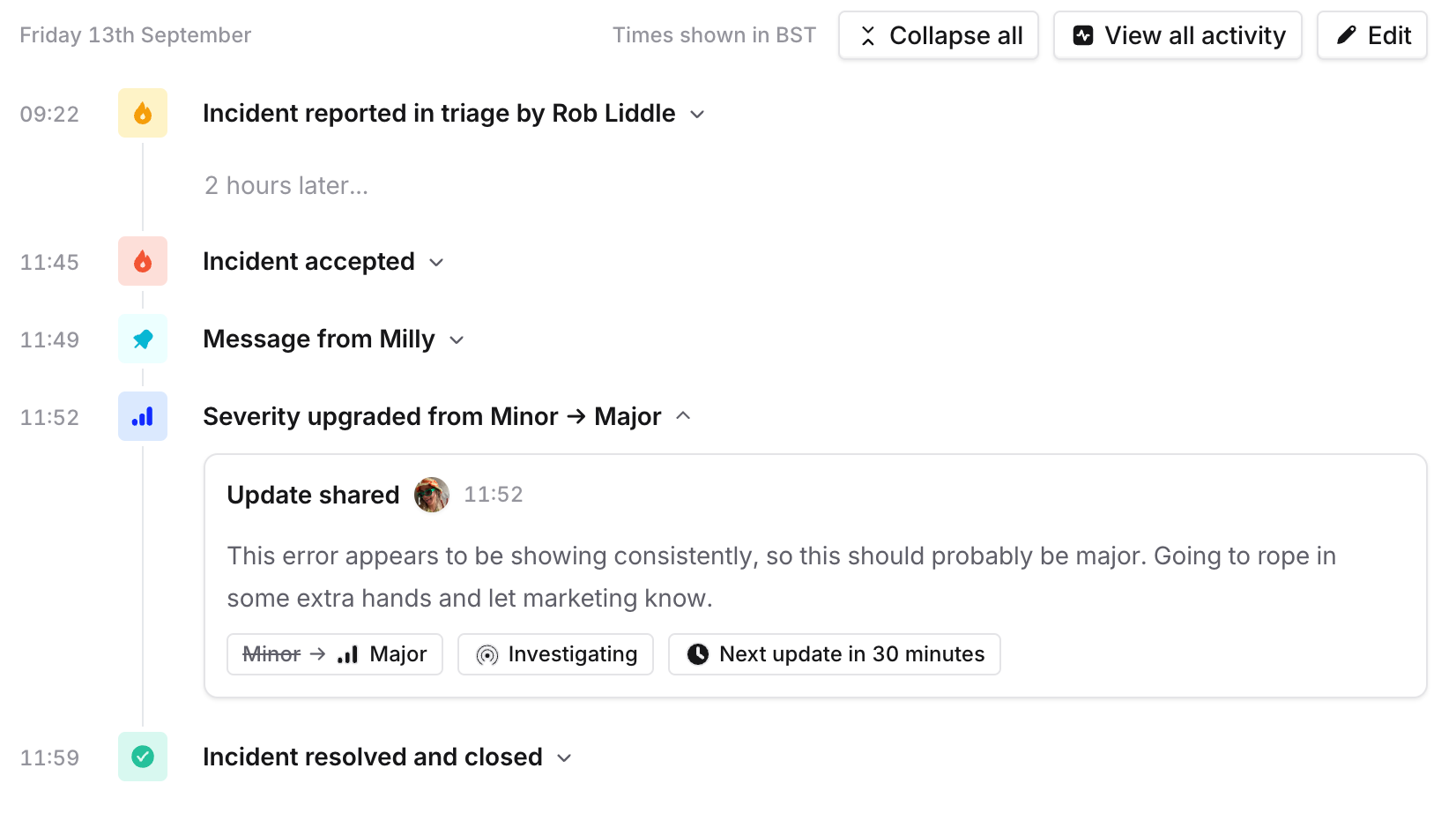Click the red flame incident accepted icon
This screenshot has width=1456, height=813.
[143, 261]
